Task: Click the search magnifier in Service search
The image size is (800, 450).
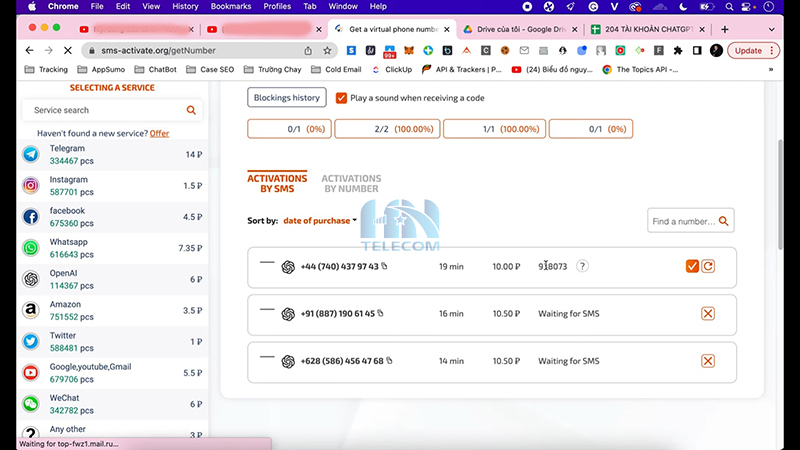Action: (191, 110)
